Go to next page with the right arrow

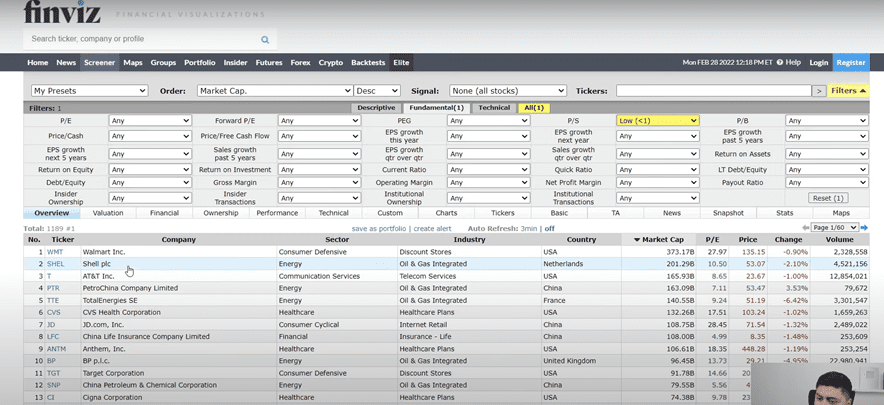point(864,228)
